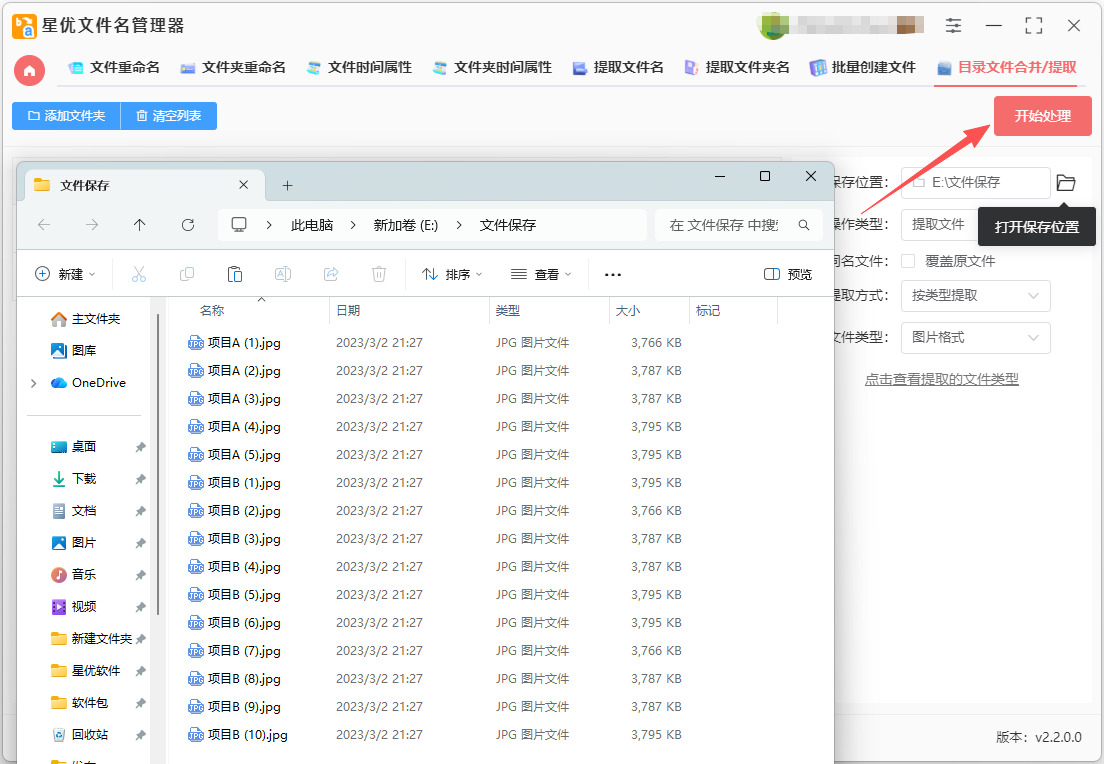This screenshot has width=1104, height=764.
Task: Click the 在 文件保存 中搜索 search box
Action: [725, 225]
